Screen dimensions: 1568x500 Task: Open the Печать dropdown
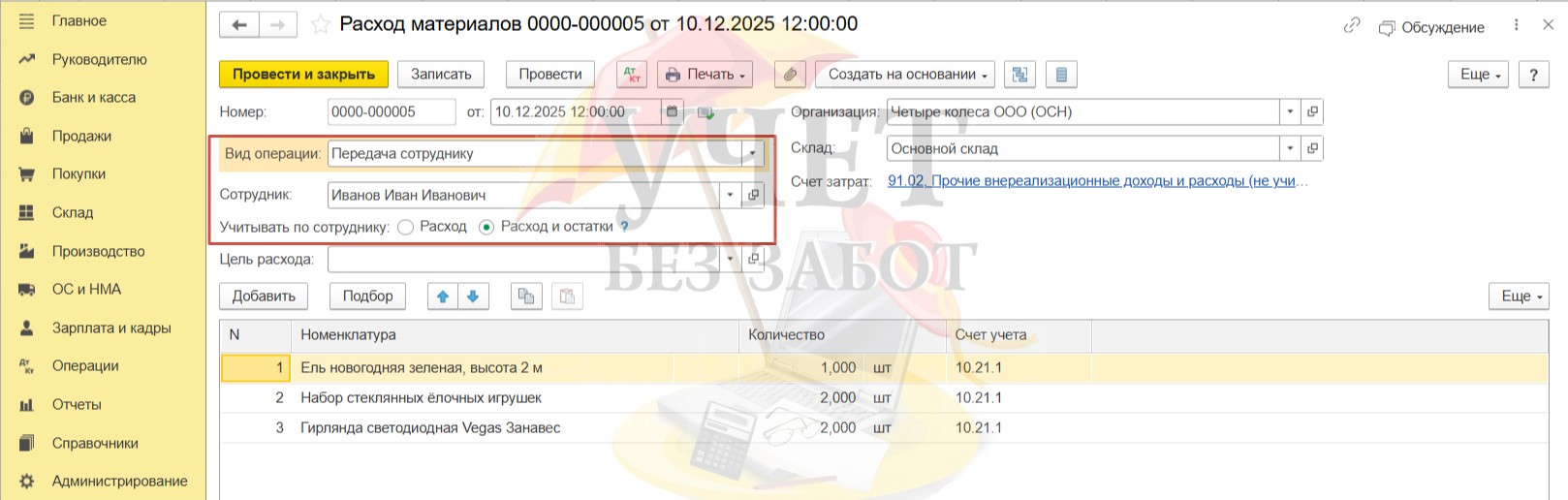(x=706, y=75)
